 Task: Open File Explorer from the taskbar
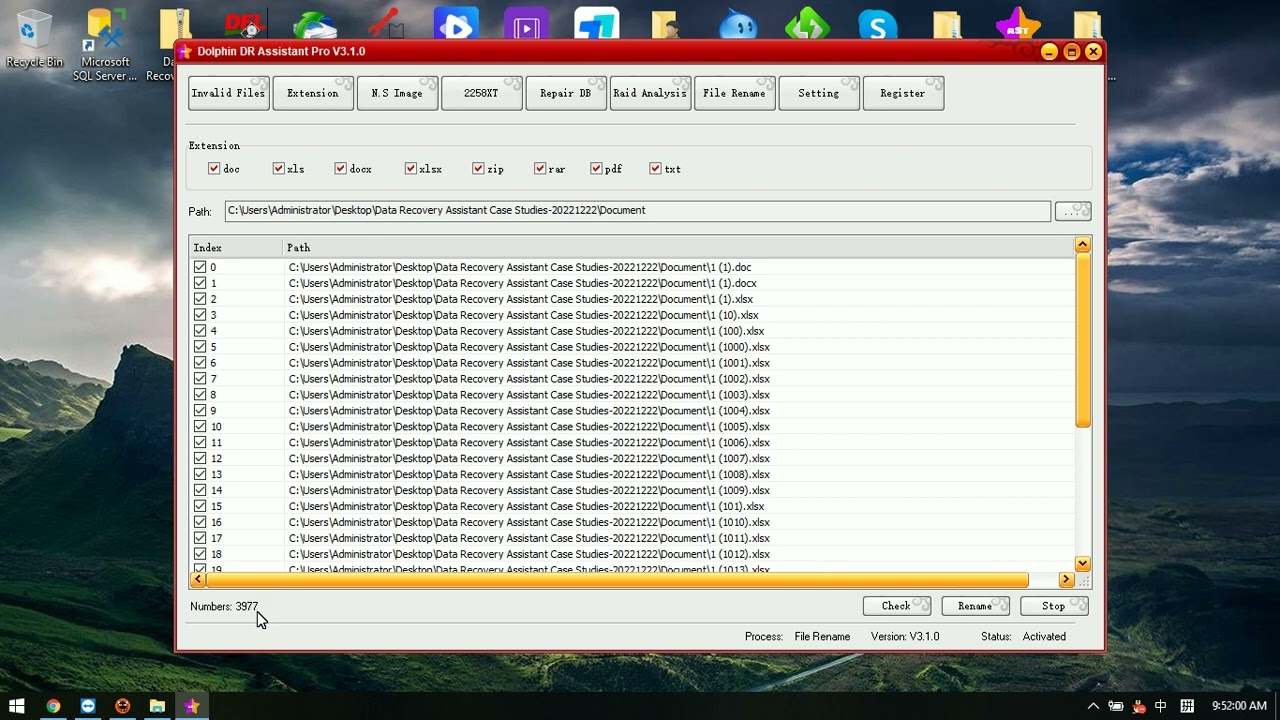point(157,706)
